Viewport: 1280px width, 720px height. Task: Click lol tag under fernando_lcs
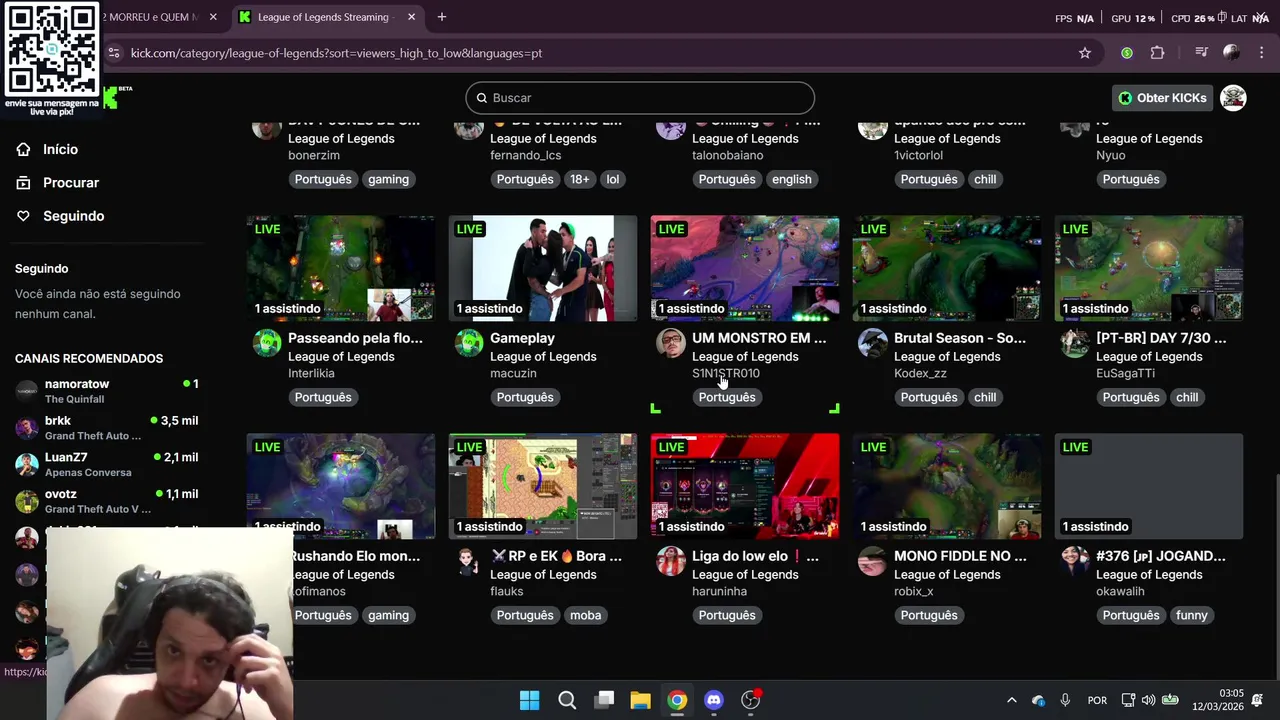click(612, 179)
